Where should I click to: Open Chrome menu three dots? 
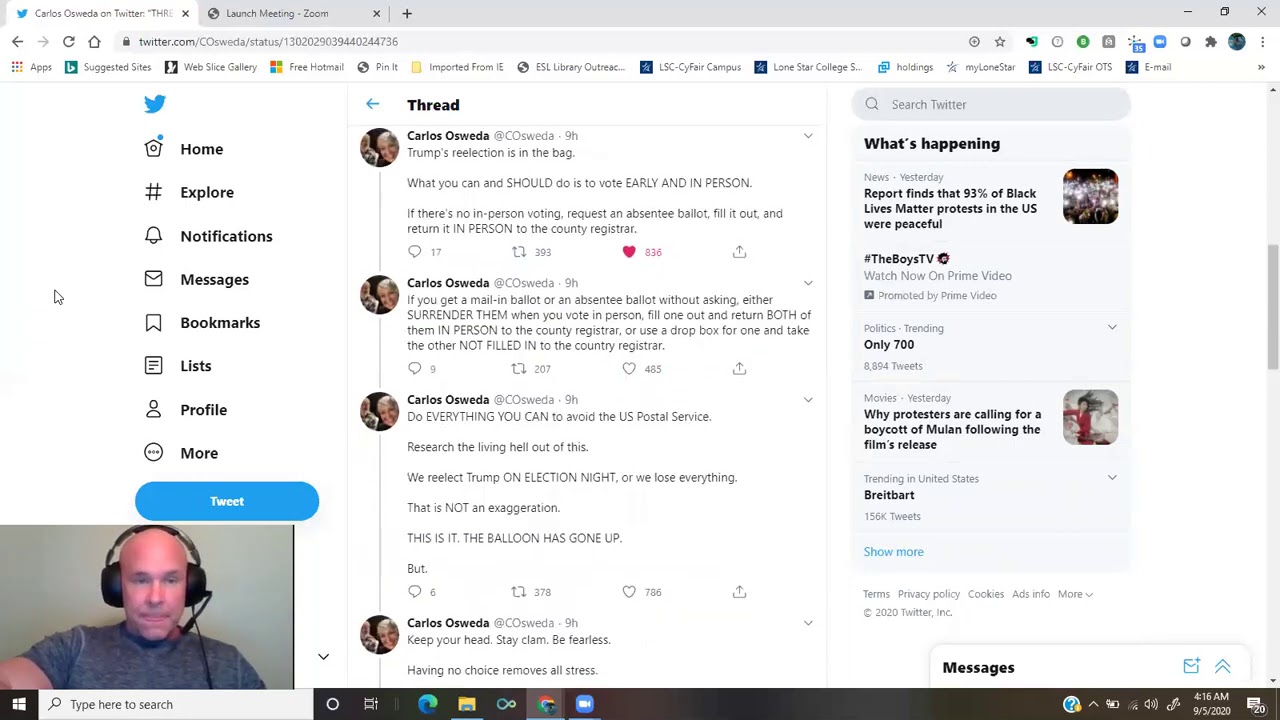click(1263, 41)
